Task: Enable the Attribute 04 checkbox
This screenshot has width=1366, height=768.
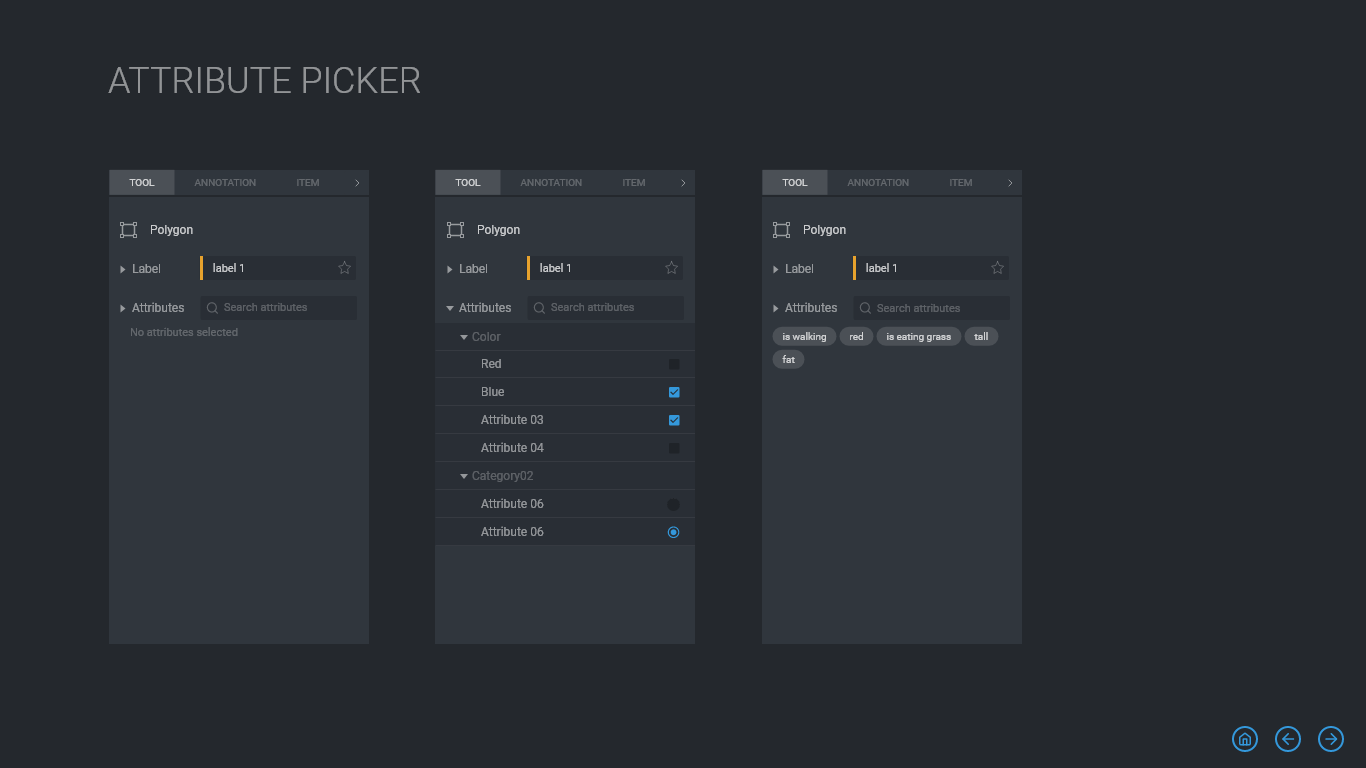Action: tap(674, 448)
